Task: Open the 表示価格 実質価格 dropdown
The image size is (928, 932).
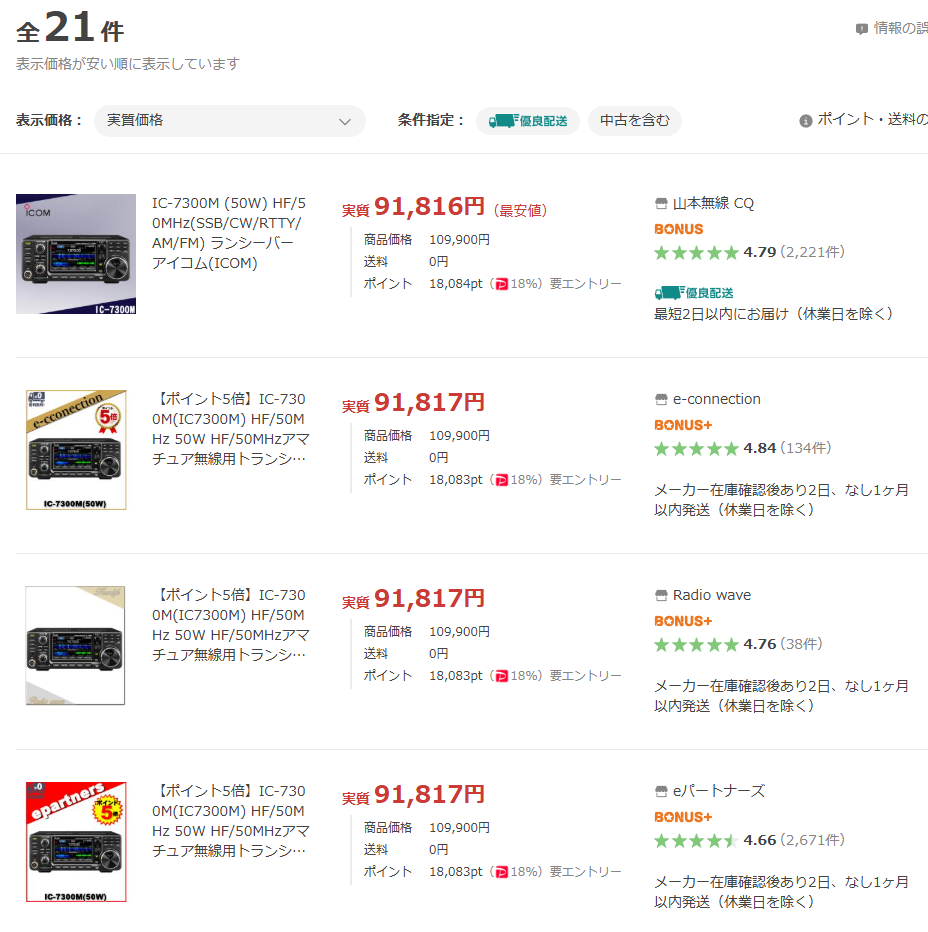Action: point(229,121)
